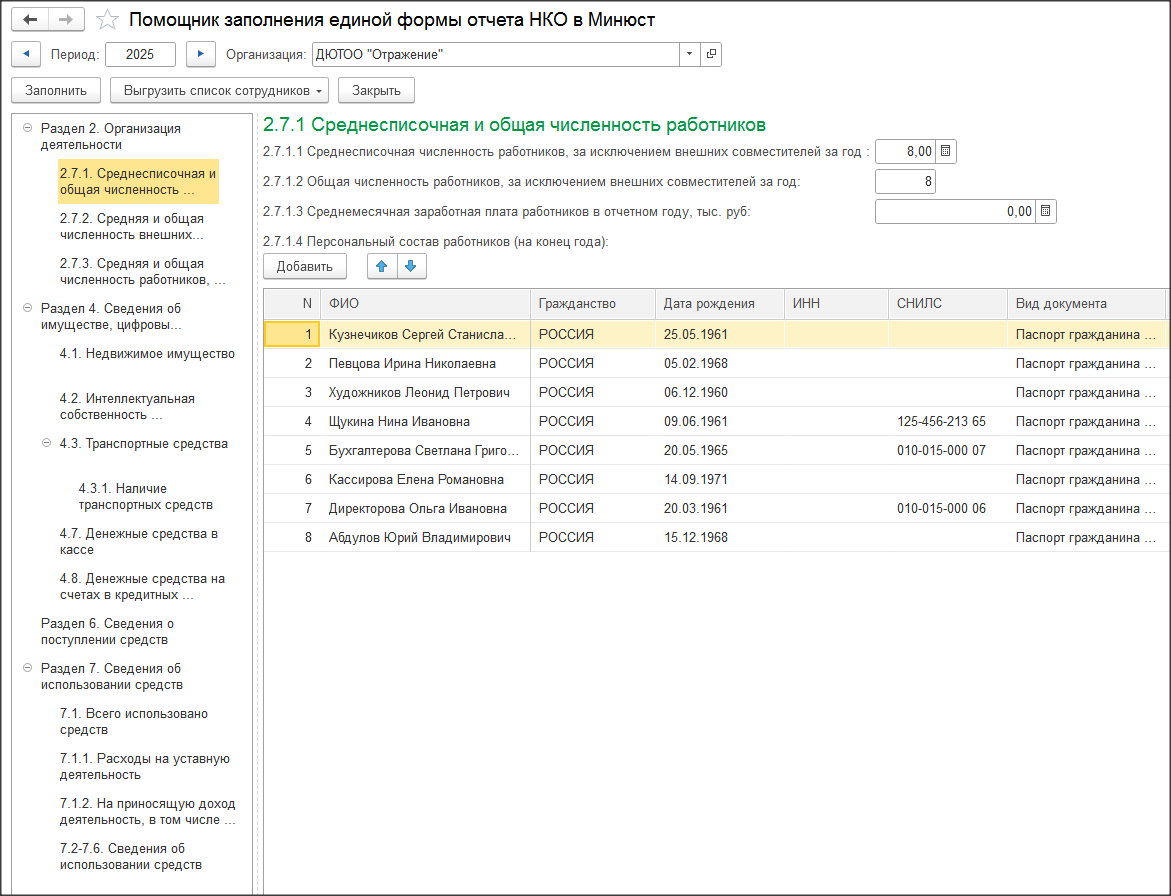Screen dimensions: 1171x896
Task: Move selected employee row down
Action: tap(411, 266)
